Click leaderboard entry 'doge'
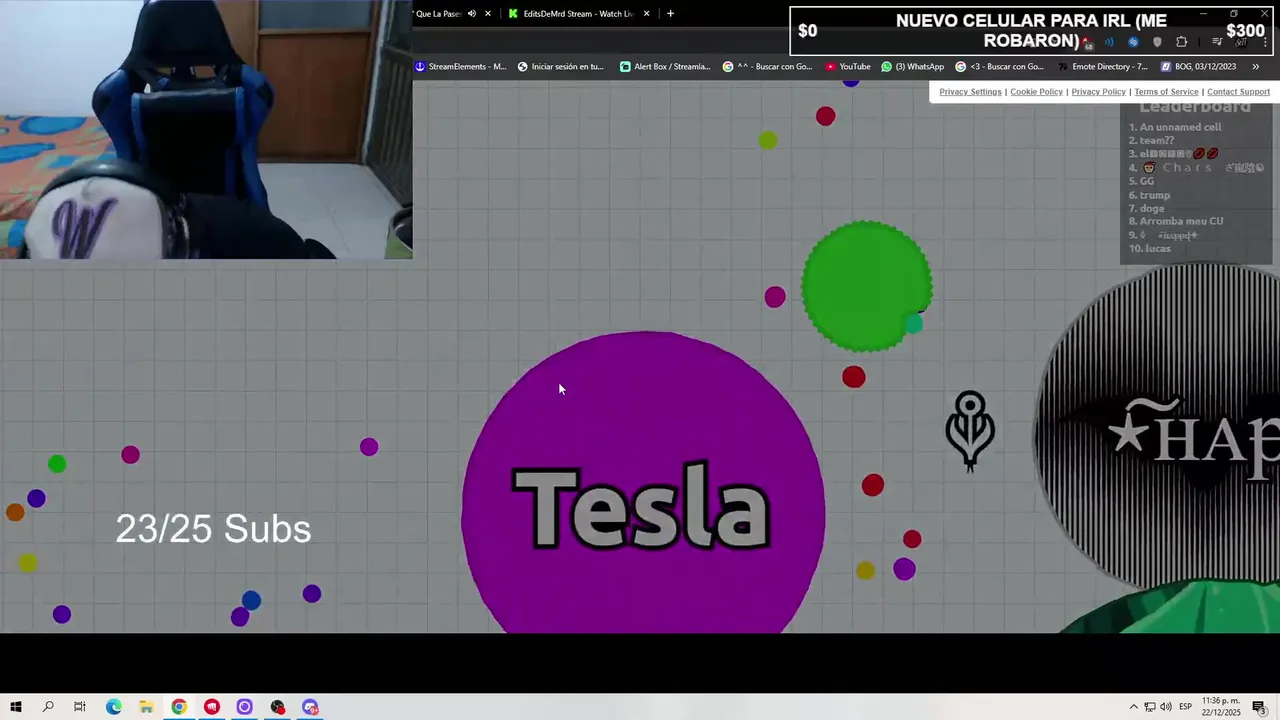Viewport: 1280px width, 720px height. pos(1147,208)
